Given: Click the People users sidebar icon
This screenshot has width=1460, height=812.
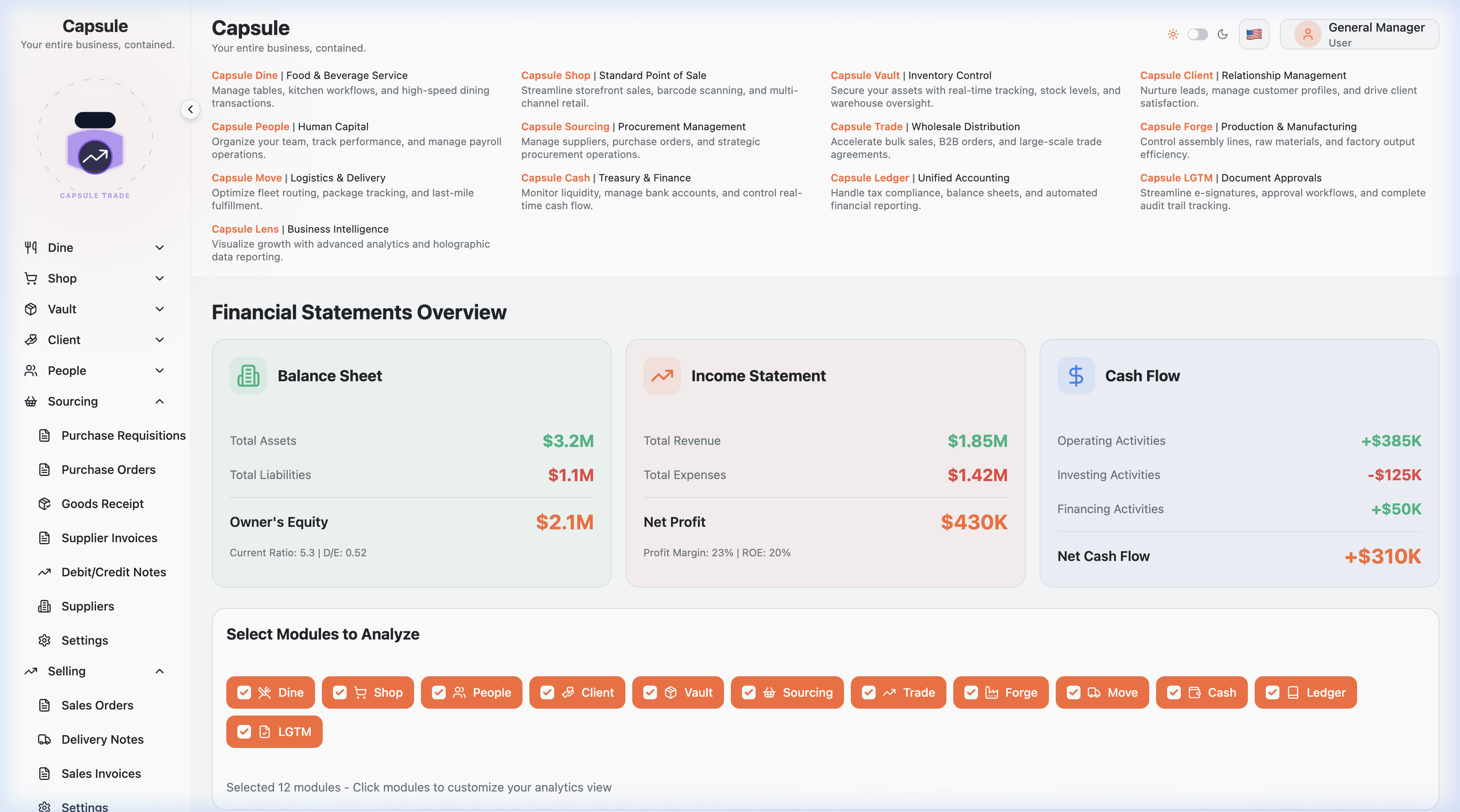Looking at the screenshot, I should coord(31,371).
